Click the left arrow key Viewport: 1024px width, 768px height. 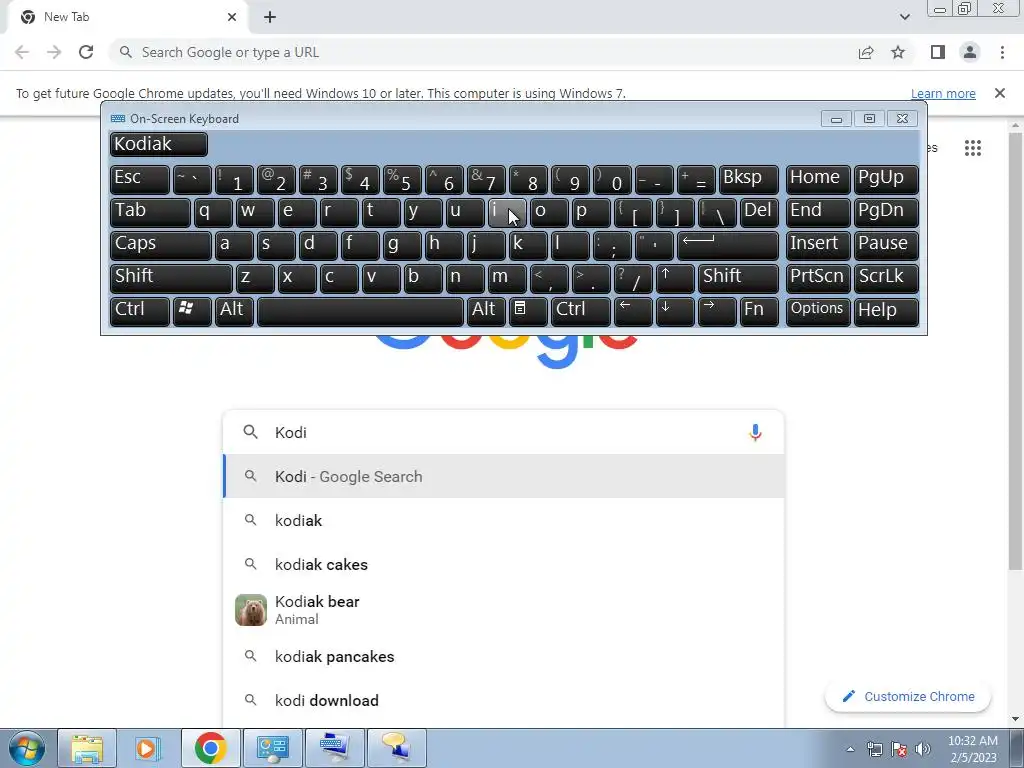(633, 311)
